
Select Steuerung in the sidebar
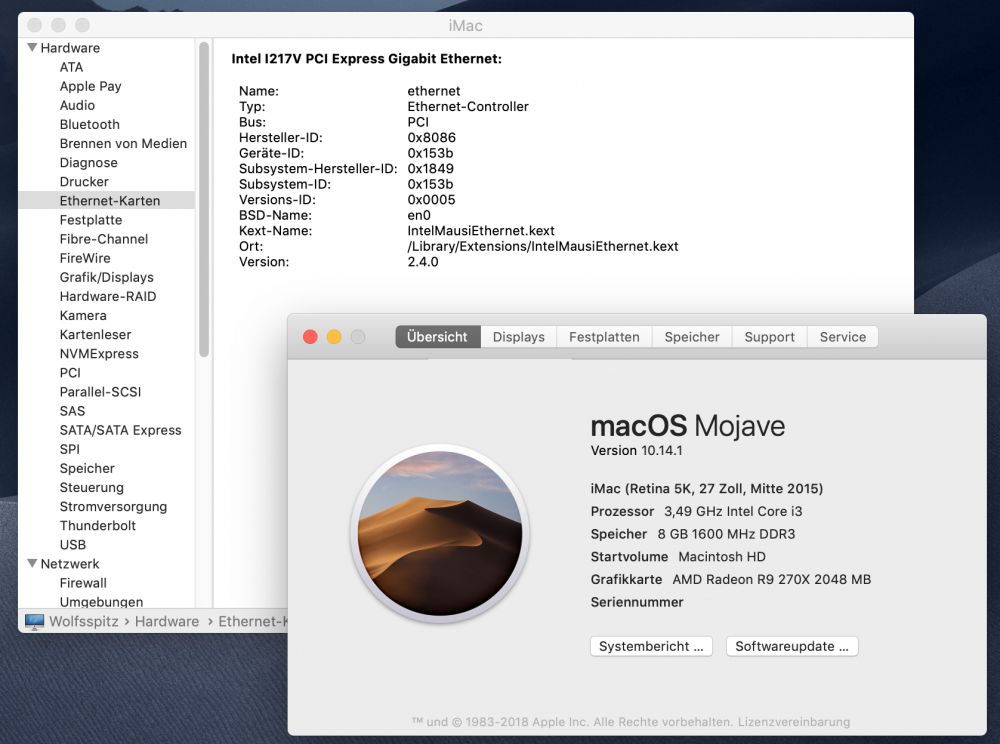click(92, 488)
